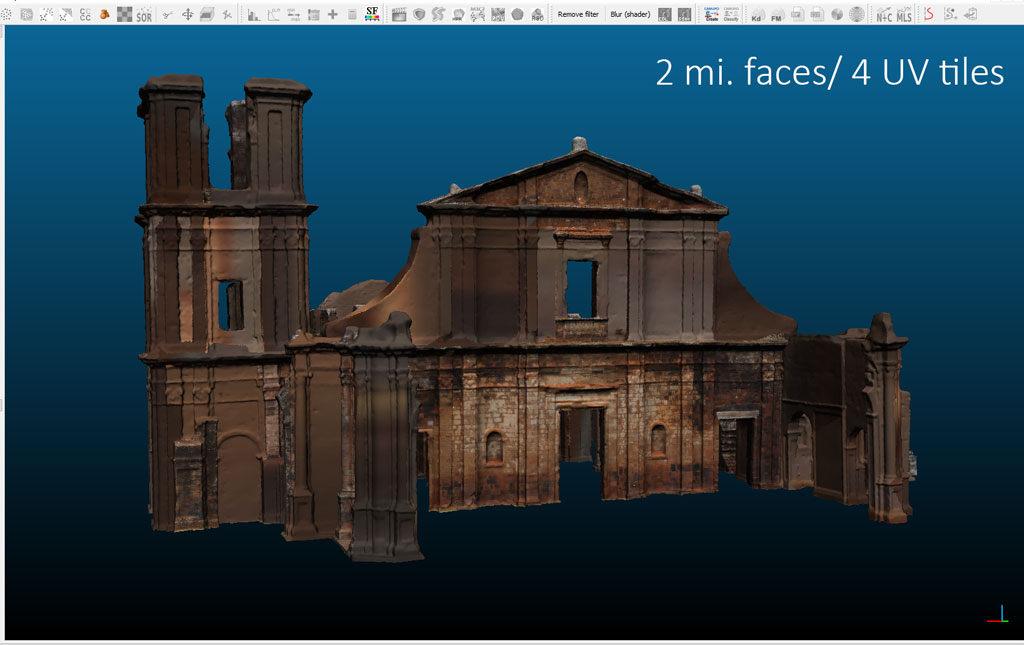Click the CANUPO Classify toolbar item
Image resolution: width=1024 pixels, height=645 pixels.
coord(731,14)
